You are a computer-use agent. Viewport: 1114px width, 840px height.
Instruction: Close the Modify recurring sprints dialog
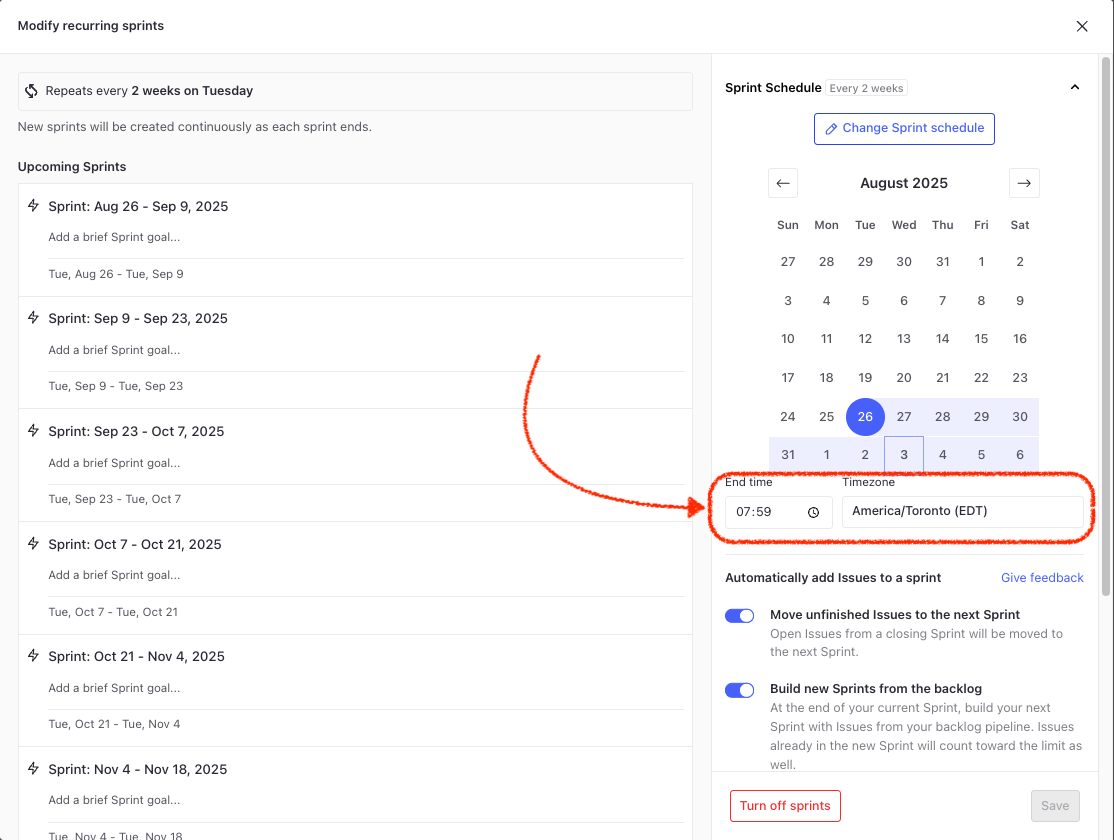[1081, 26]
